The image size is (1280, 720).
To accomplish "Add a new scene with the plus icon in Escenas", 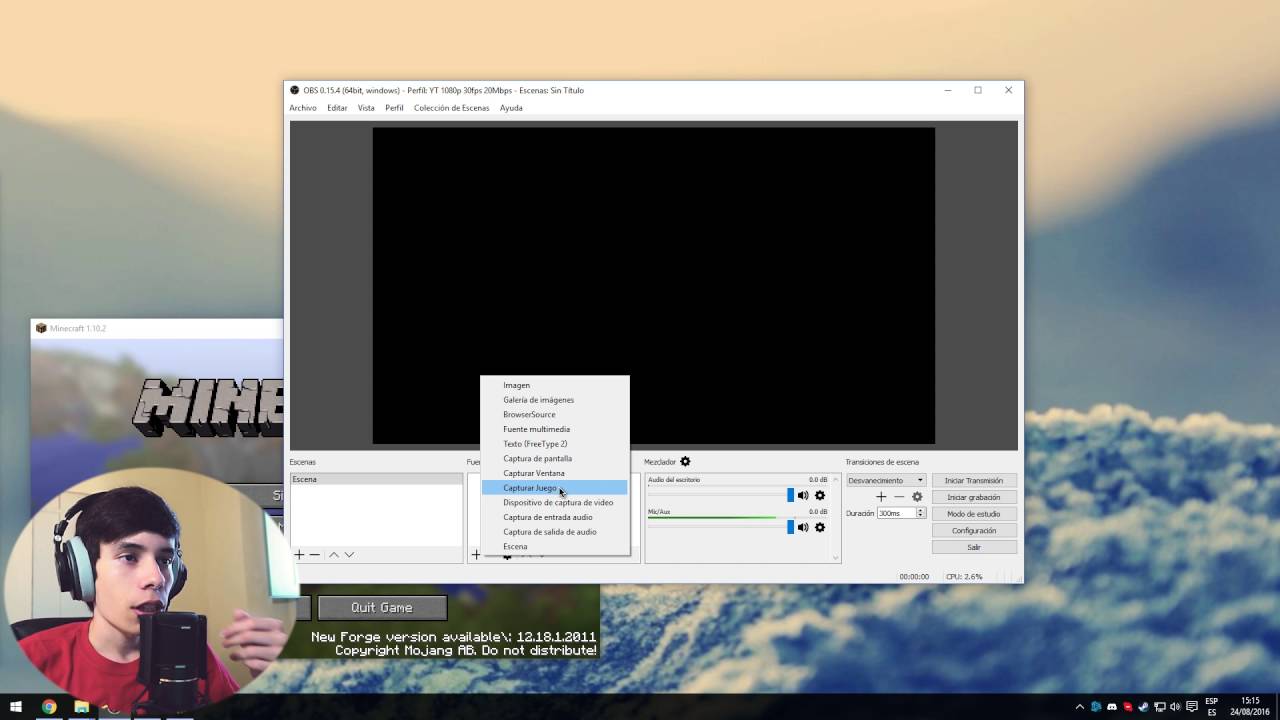I will 298,554.
